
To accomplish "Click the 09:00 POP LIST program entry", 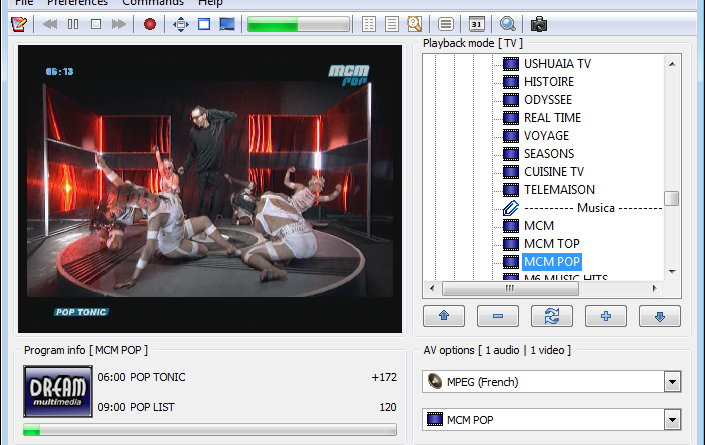I will 136,407.
